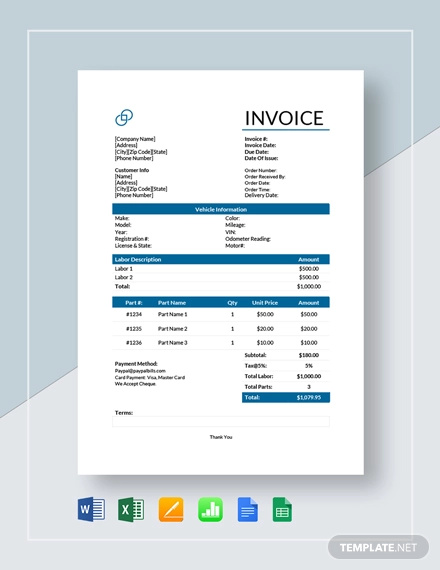Click the Google Sheets format icon
The image size is (440, 570).
tap(282, 509)
